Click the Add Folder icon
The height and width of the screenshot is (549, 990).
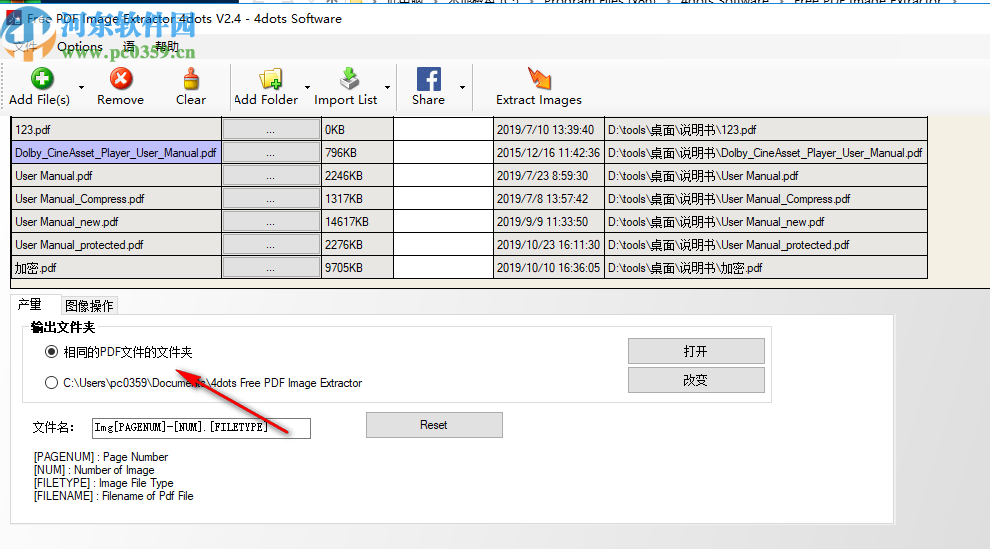[270, 79]
